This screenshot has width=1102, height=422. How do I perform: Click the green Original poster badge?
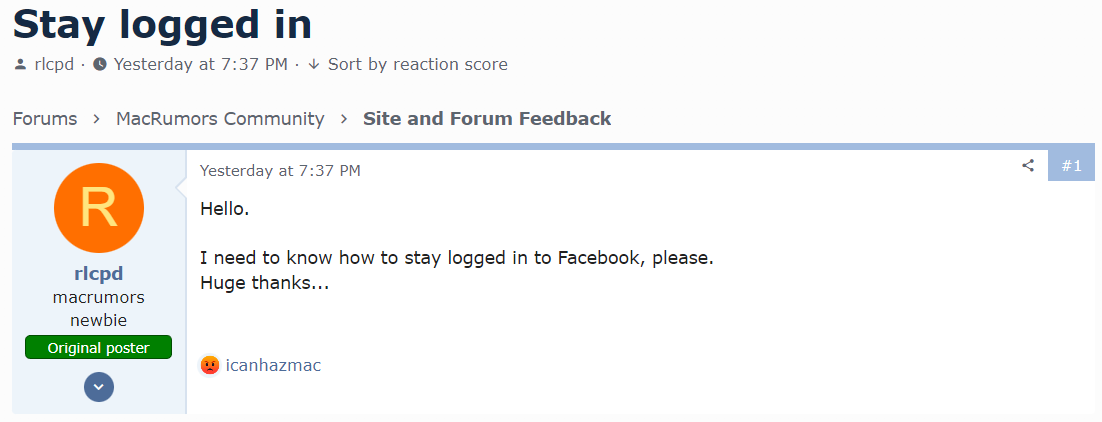[x=99, y=348]
